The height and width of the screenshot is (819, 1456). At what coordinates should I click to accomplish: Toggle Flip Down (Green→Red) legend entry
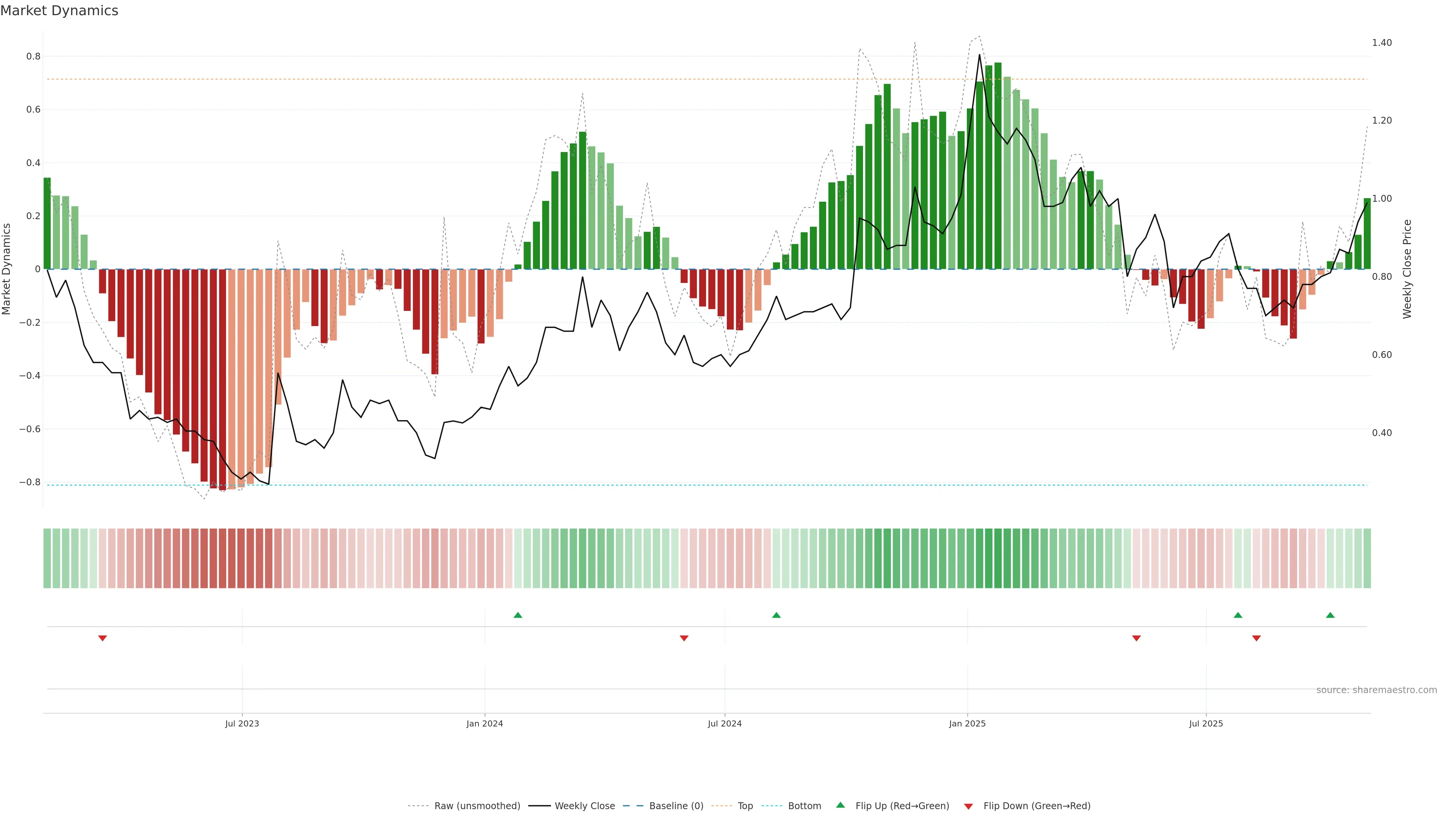pyautogui.click(x=1037, y=806)
